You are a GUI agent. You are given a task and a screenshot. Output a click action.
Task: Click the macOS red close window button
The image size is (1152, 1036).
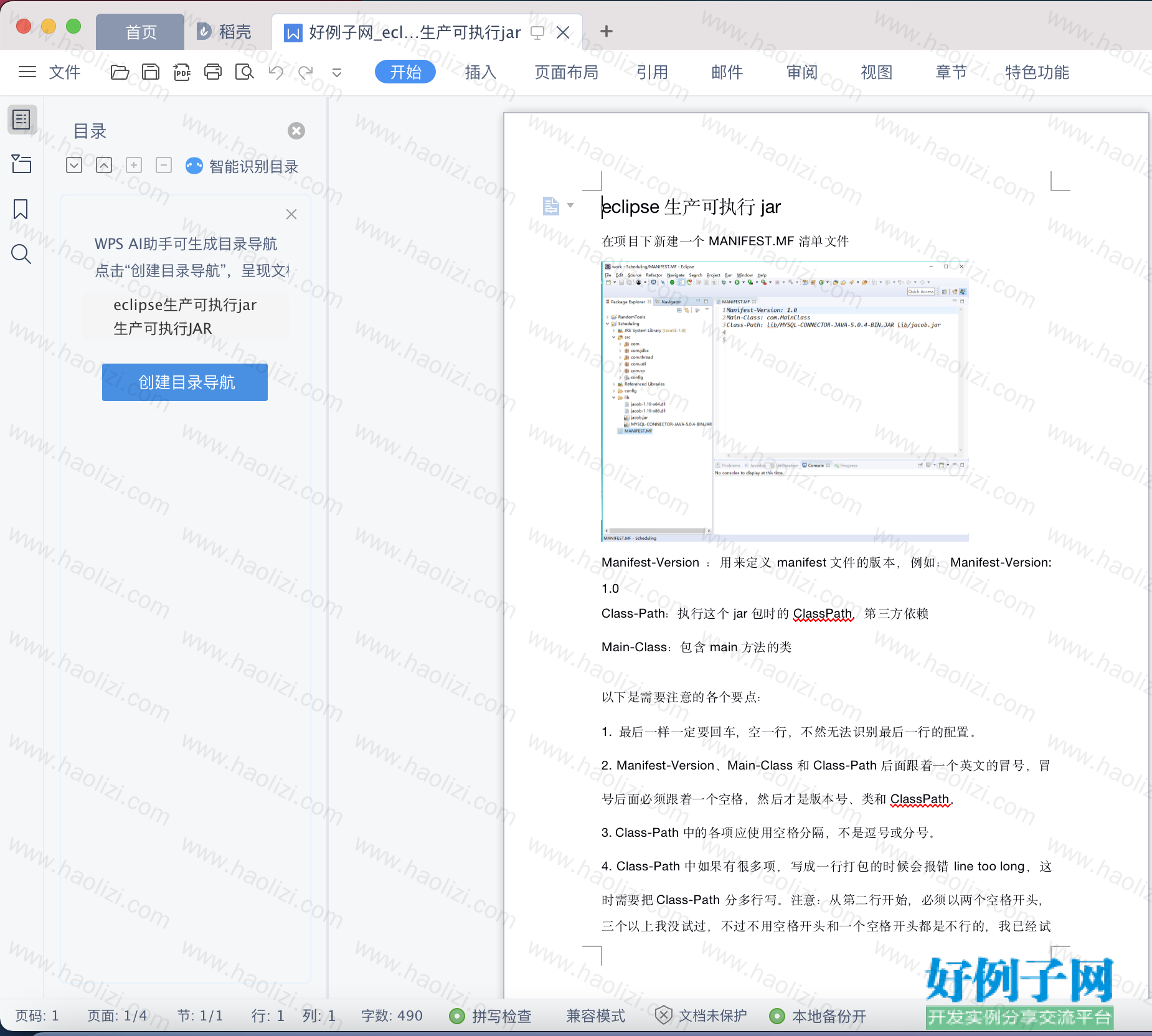click(24, 26)
